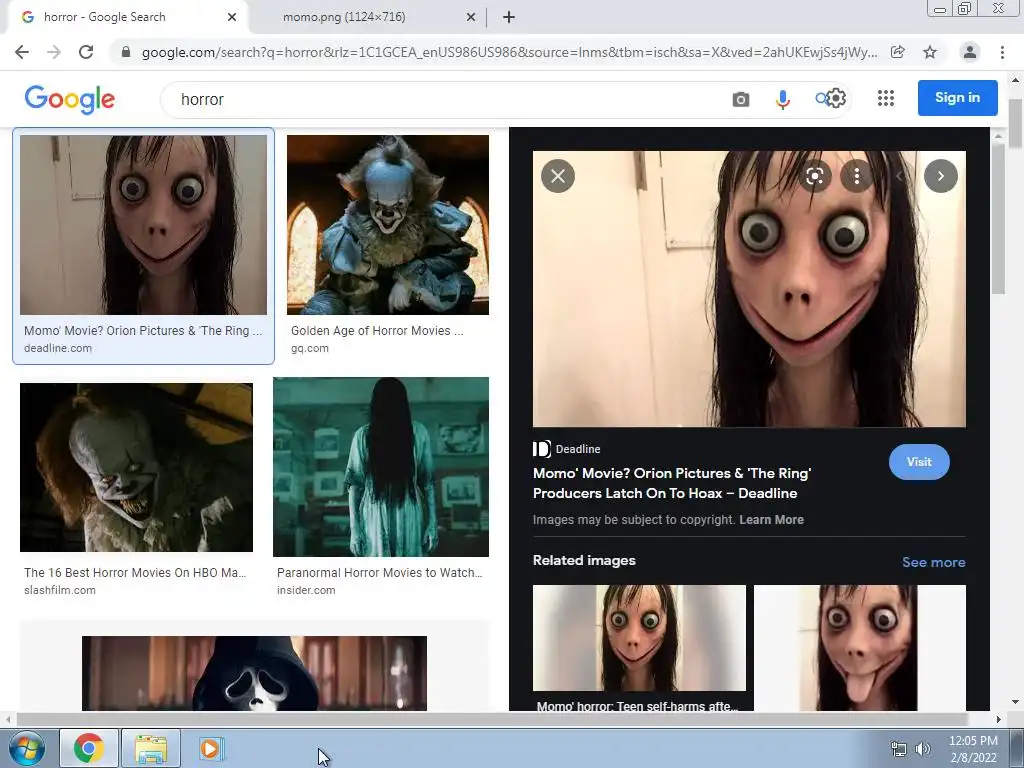1024x768 pixels.
Task: Open the Windows Start button
Action: [x=27, y=748]
